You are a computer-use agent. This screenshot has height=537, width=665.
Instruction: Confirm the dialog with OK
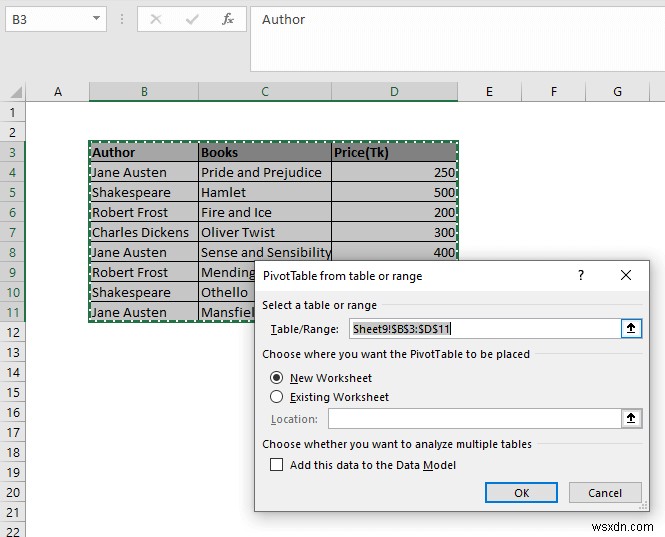click(521, 492)
